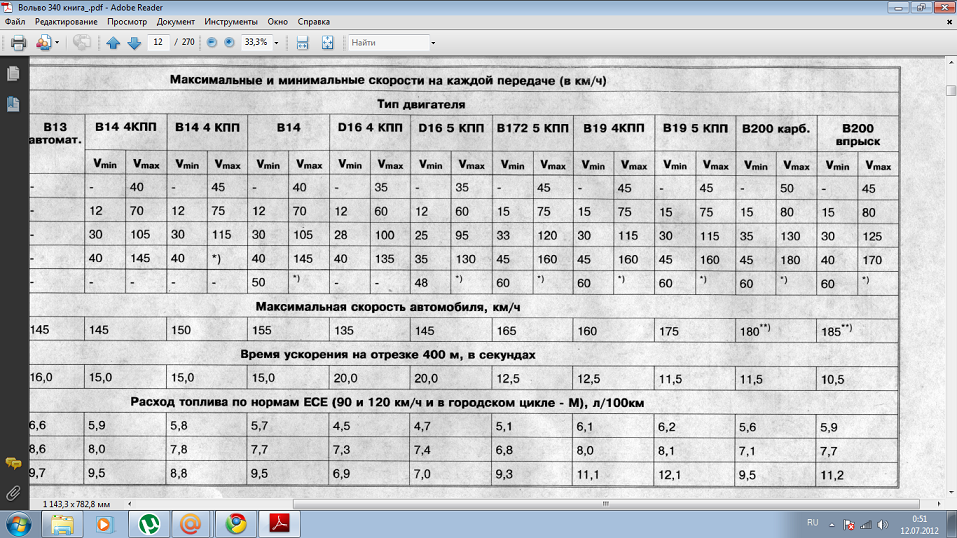
Task: Expand the zoom percentage dropdown
Action: tap(276, 43)
